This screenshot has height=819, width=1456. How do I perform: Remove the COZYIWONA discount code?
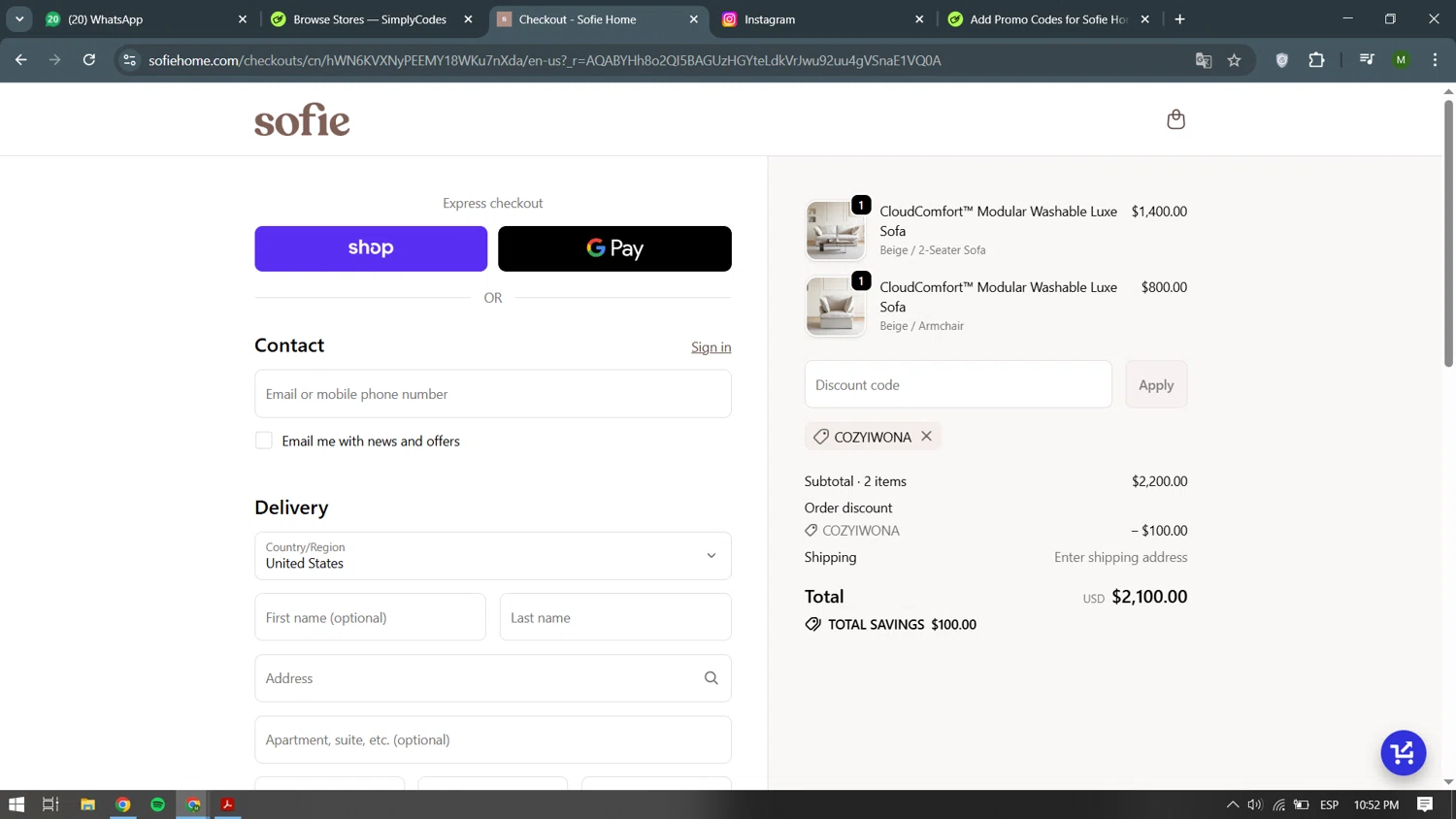click(x=927, y=437)
